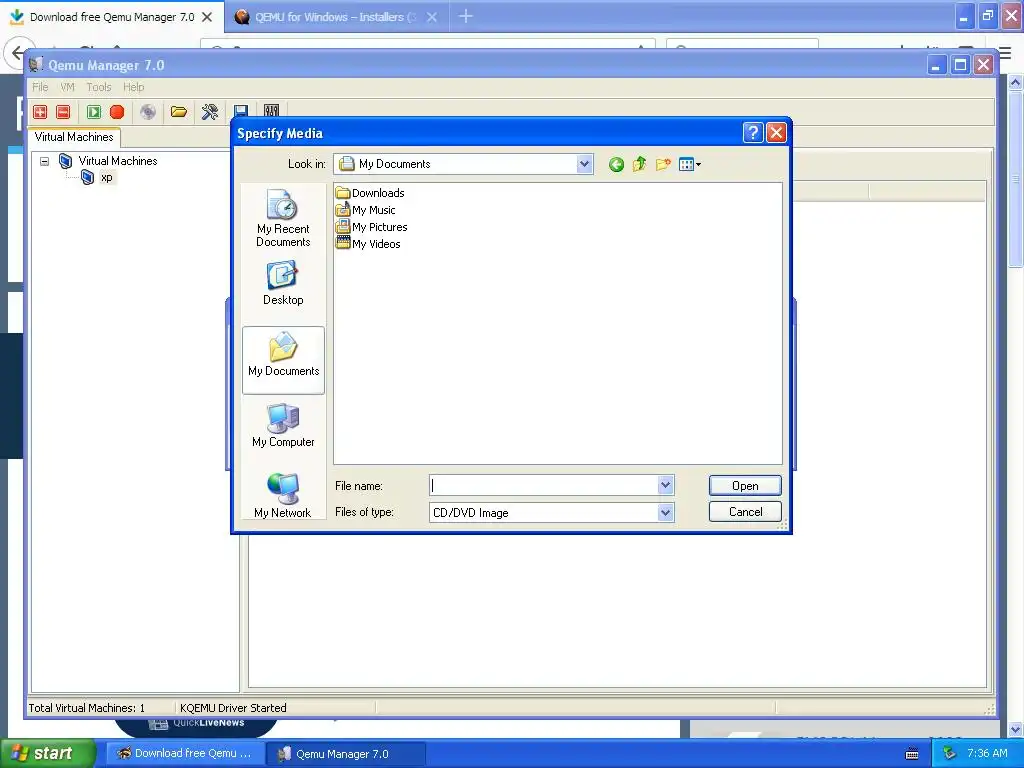
Task: Click the help question mark in dialog
Action: pos(752,133)
